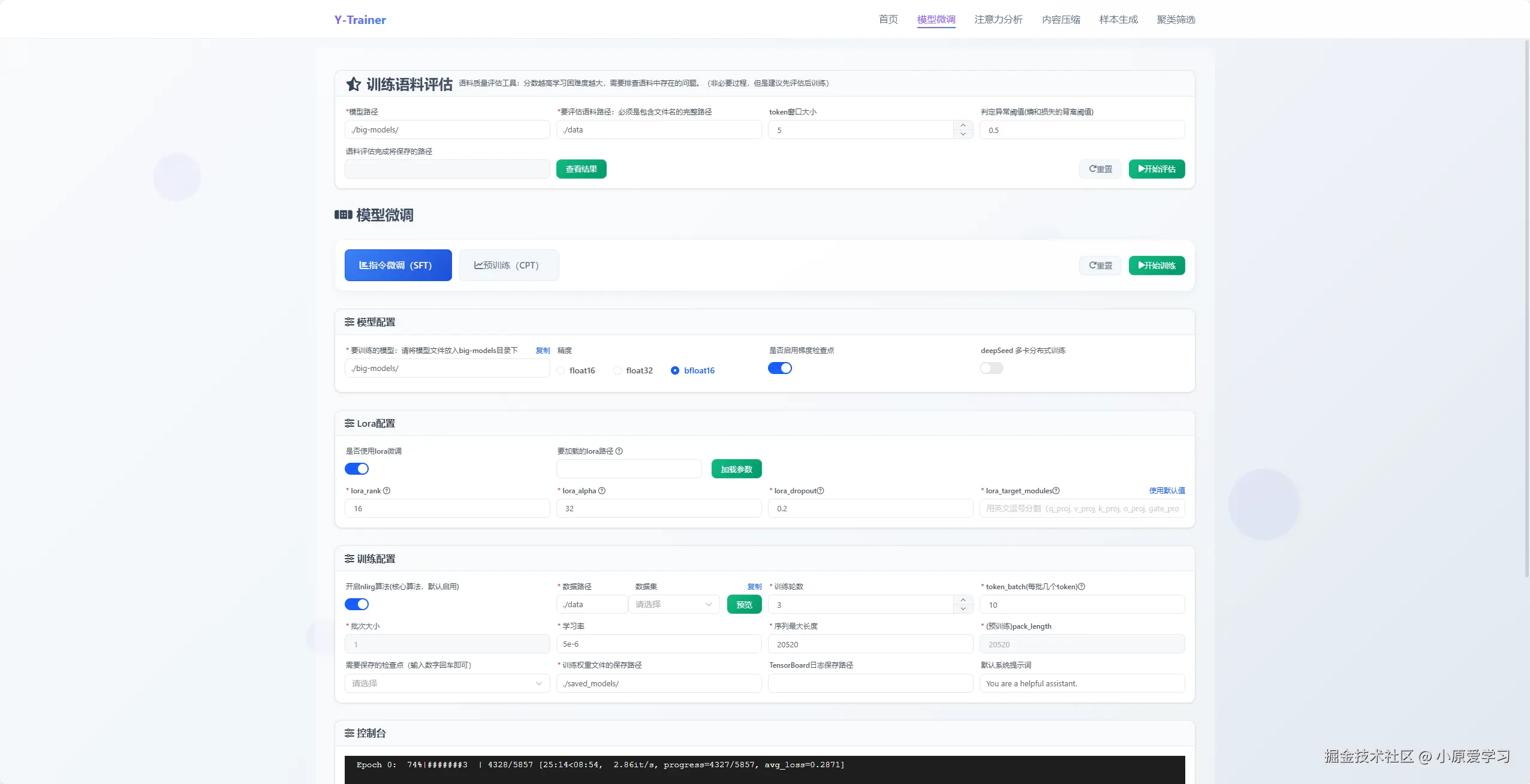Click help icon beside lora_alpha label

point(602,491)
